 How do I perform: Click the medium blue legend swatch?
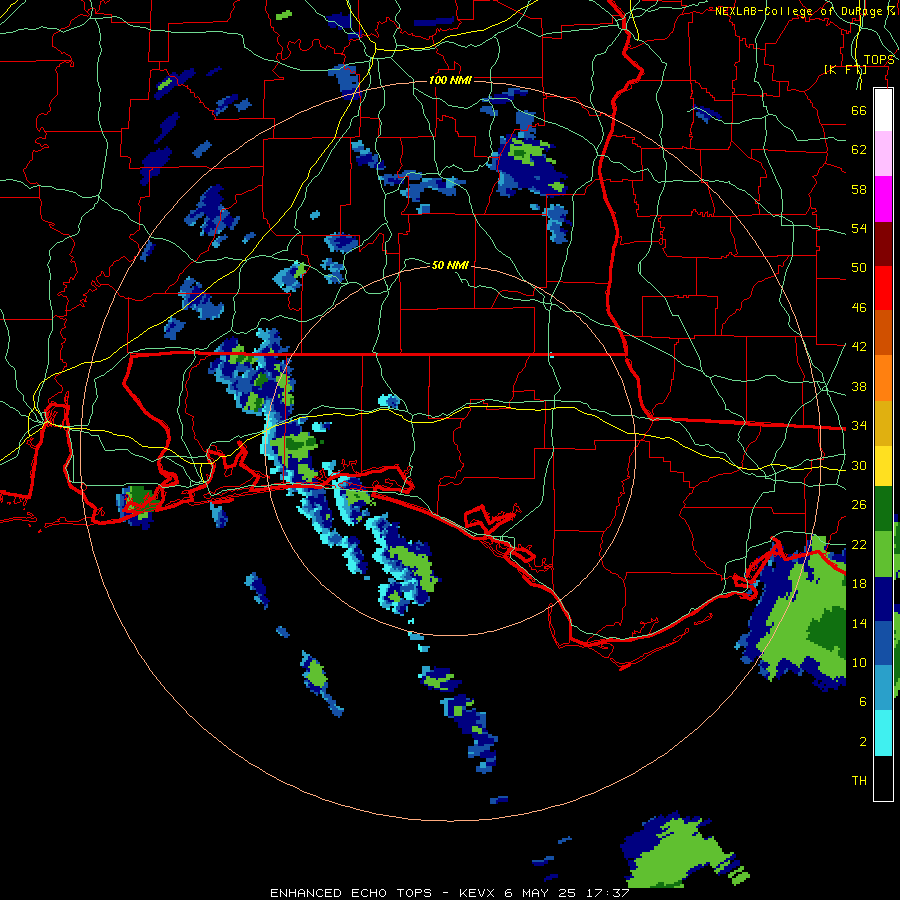point(883,643)
